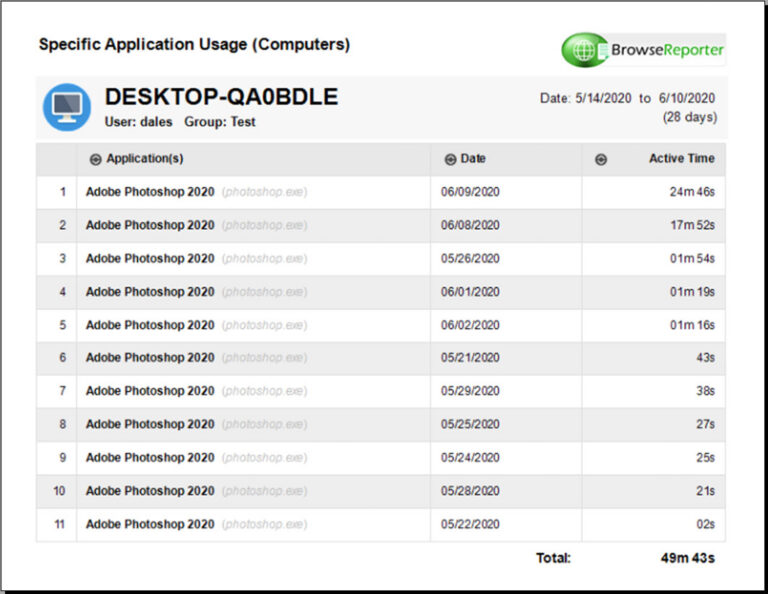Click the active time 27s
The width and height of the screenshot is (768, 594).
(705, 425)
